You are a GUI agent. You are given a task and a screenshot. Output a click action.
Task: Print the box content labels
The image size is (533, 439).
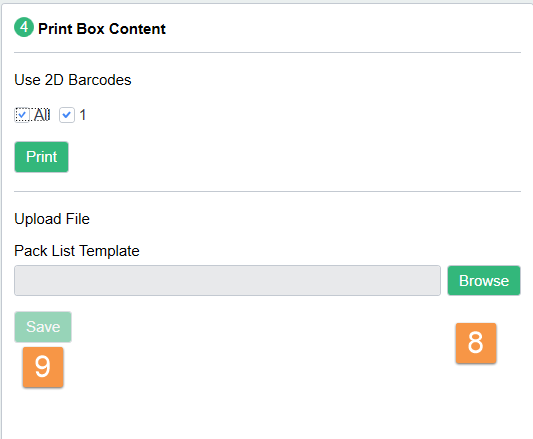pos(41,157)
